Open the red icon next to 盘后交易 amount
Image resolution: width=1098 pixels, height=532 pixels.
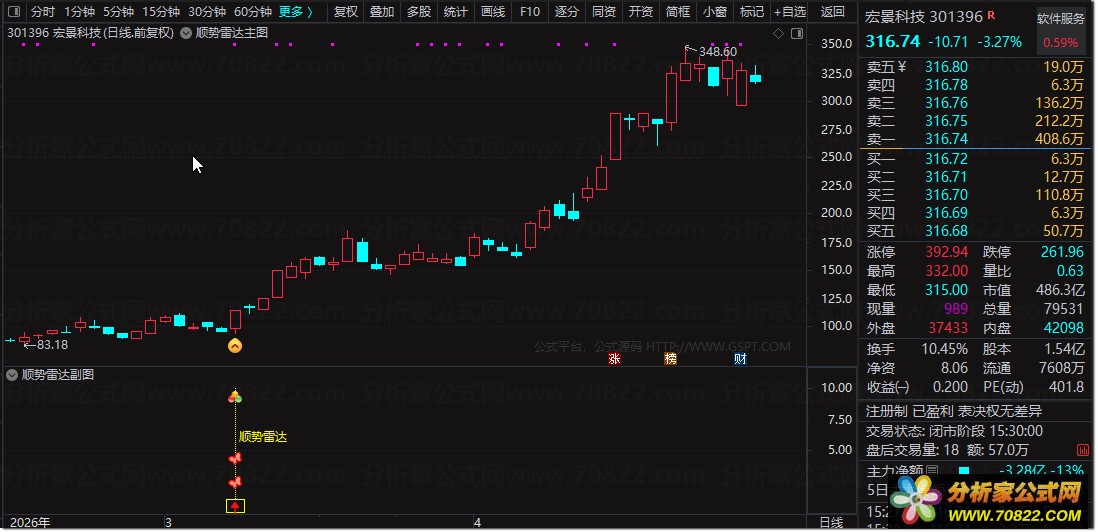tap(1083, 449)
